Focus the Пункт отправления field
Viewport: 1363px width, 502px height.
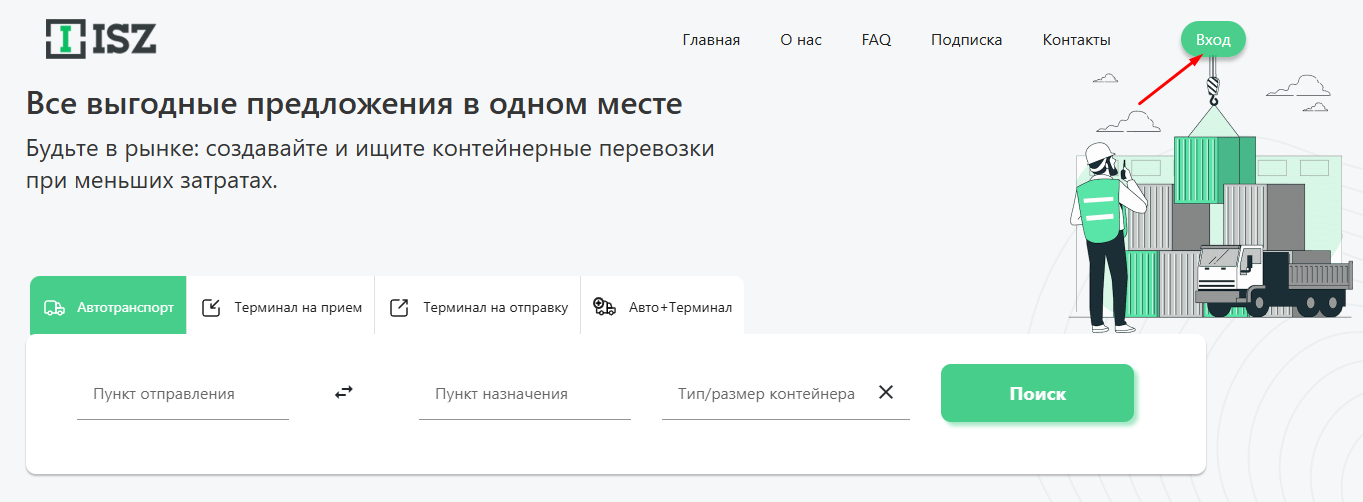pyautogui.click(x=183, y=394)
